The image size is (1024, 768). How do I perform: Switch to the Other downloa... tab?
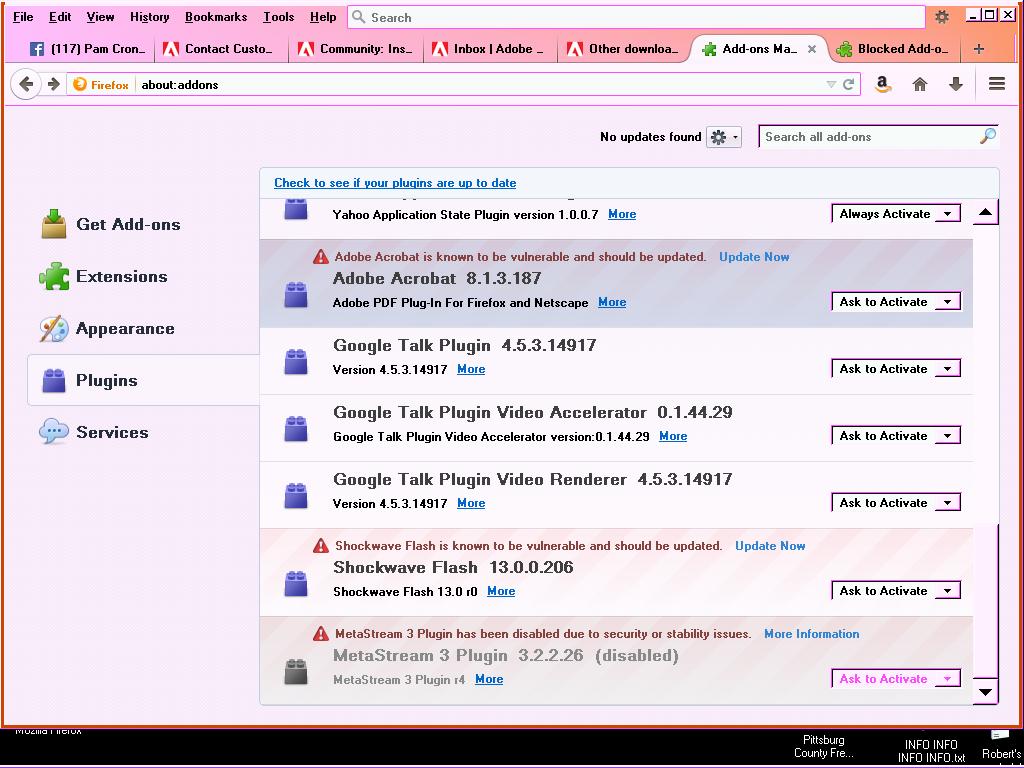pyautogui.click(x=624, y=49)
